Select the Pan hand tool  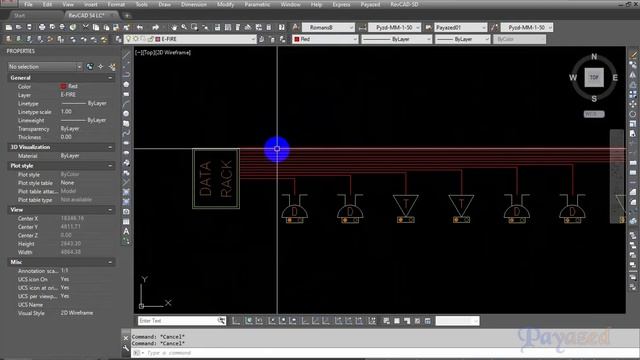pos(174,27)
